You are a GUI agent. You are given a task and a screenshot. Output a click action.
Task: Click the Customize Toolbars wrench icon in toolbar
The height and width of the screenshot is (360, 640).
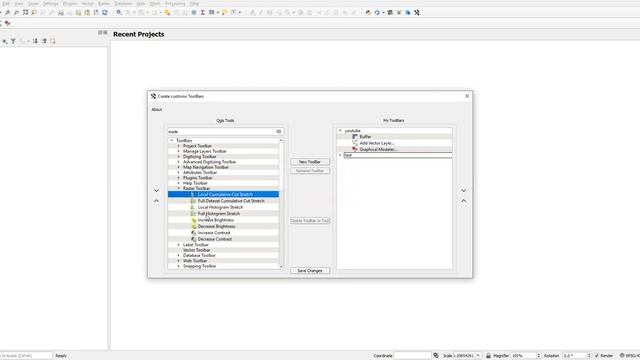click(417, 13)
